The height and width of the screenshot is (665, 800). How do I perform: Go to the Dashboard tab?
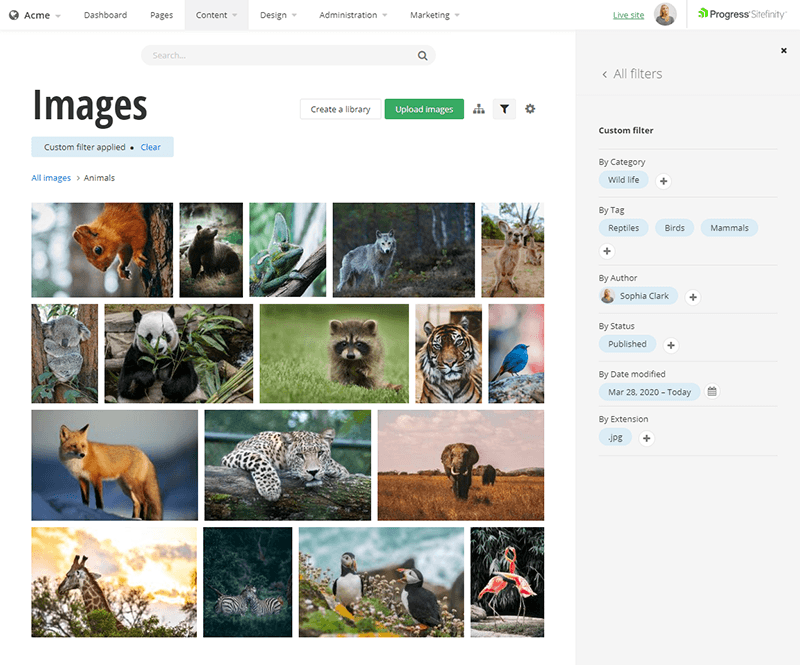[105, 15]
